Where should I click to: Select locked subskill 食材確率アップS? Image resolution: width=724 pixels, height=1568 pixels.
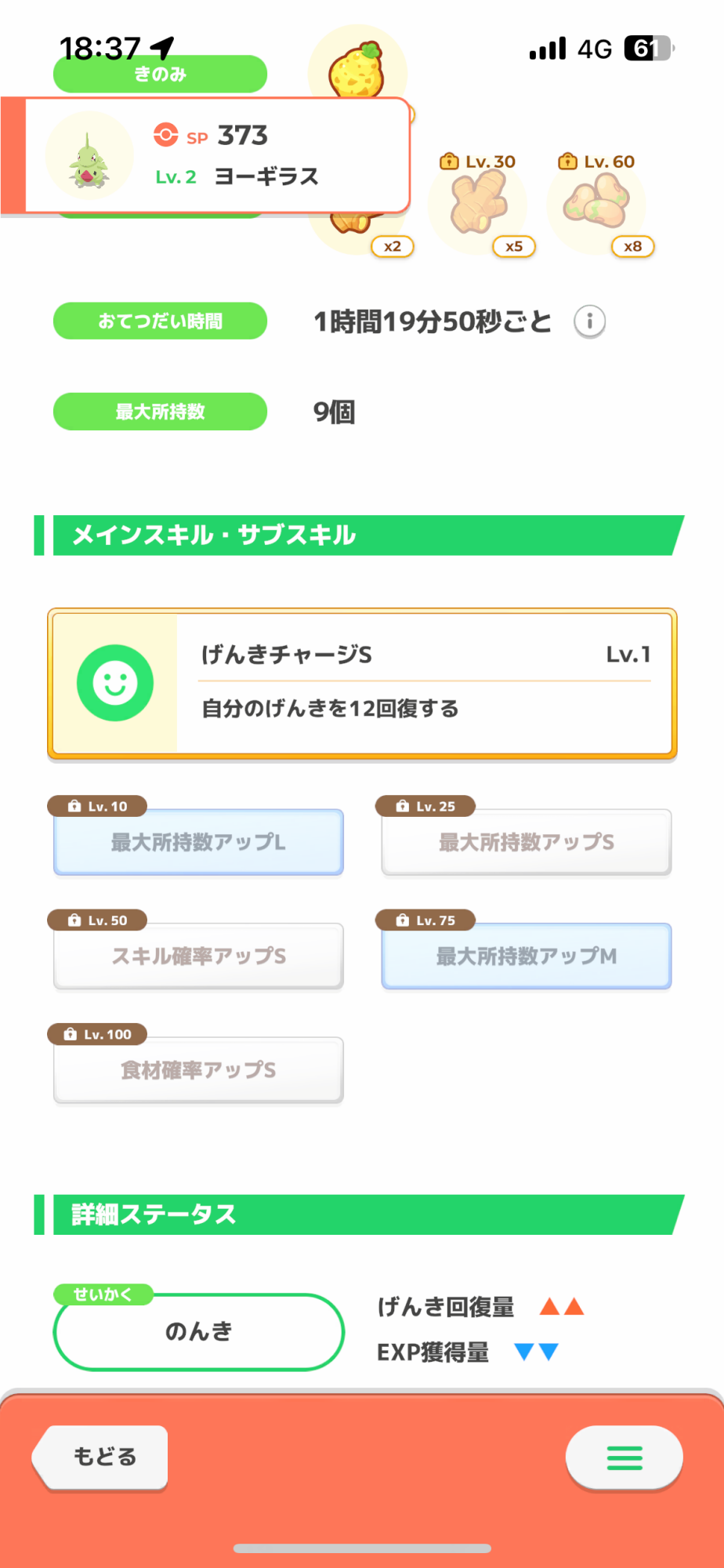coord(198,1070)
